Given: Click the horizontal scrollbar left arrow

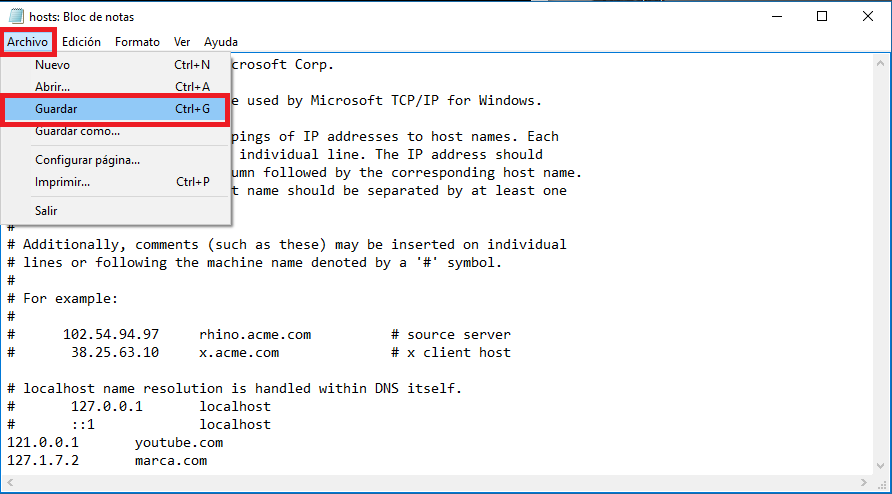Looking at the screenshot, I should click(x=10, y=483).
